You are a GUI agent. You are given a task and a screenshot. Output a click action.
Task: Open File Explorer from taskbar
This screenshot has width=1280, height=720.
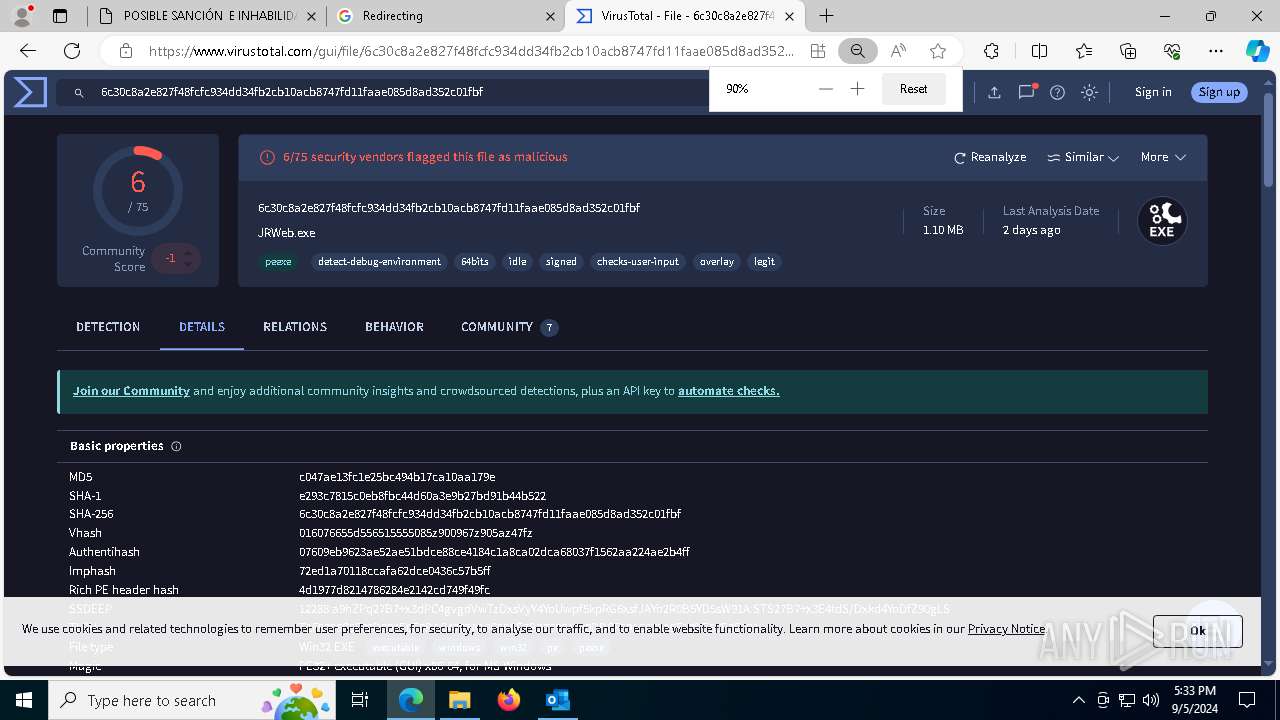pos(459,700)
